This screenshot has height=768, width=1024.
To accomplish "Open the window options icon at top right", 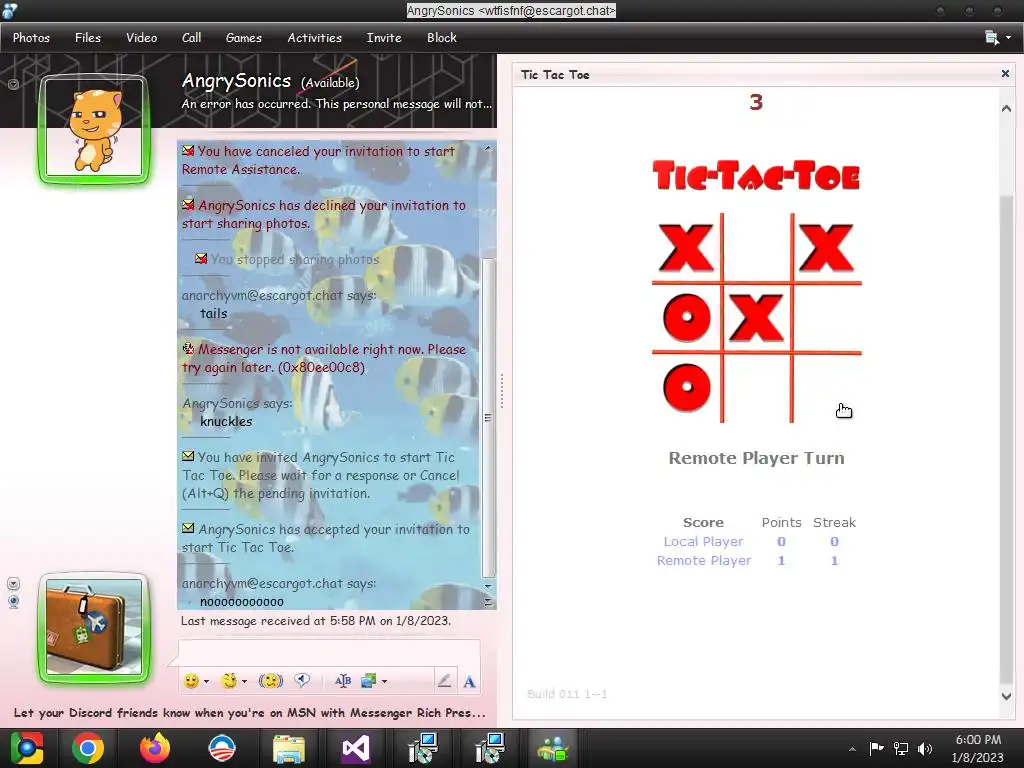I will coord(991,38).
